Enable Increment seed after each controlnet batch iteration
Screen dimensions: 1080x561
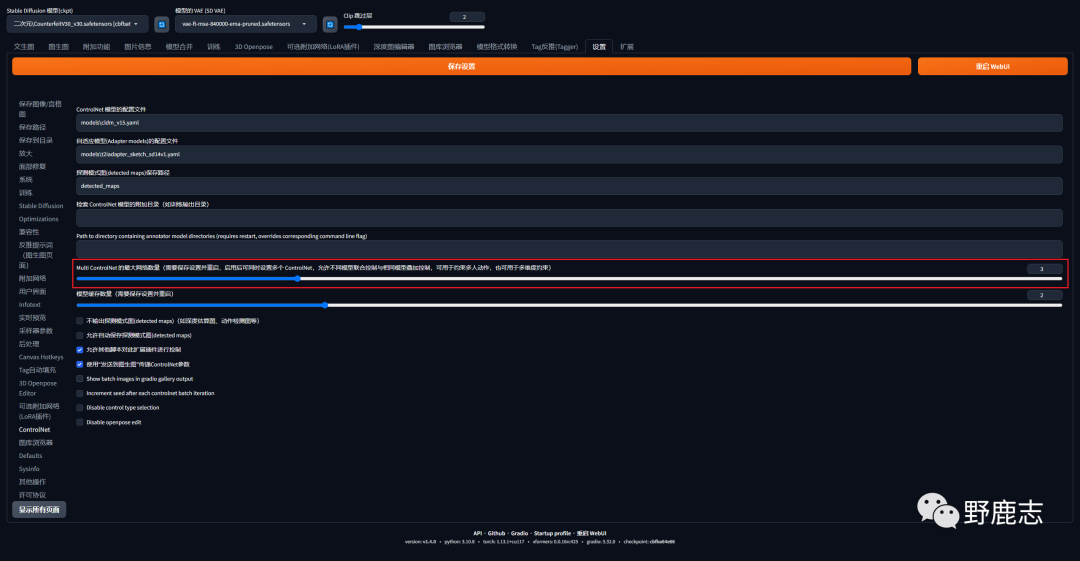click(80, 394)
